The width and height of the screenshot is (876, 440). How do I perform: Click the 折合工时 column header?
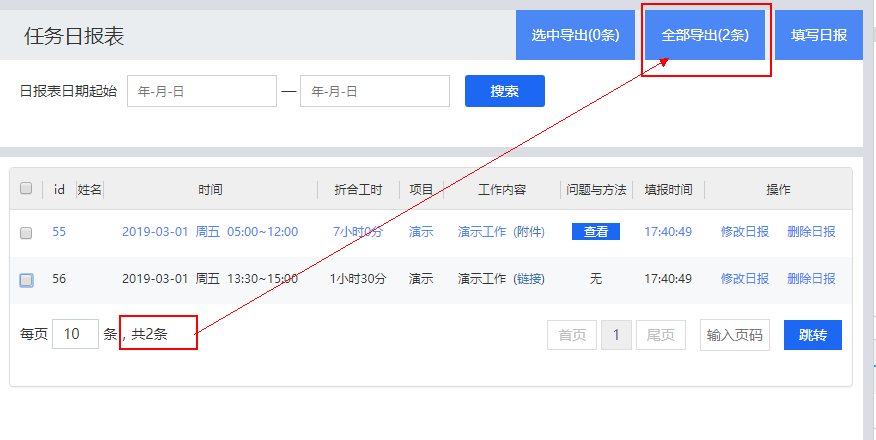point(358,190)
